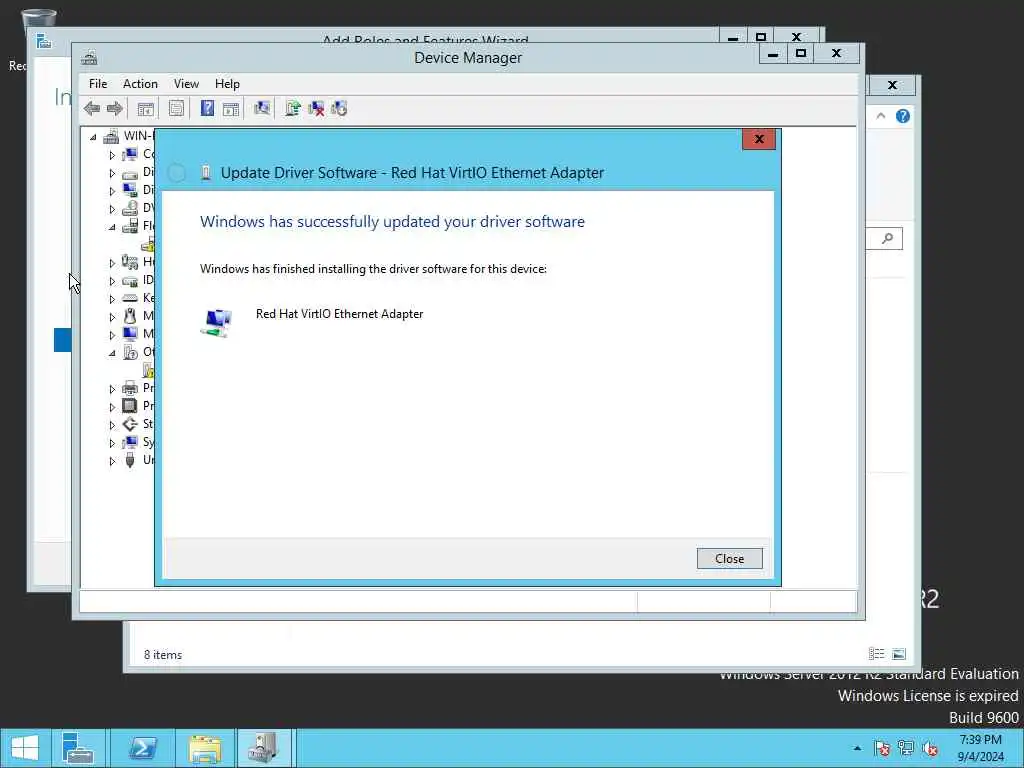Click the Disable device icon with down arrow
This screenshot has width=1024, height=768.
[x=339, y=108]
